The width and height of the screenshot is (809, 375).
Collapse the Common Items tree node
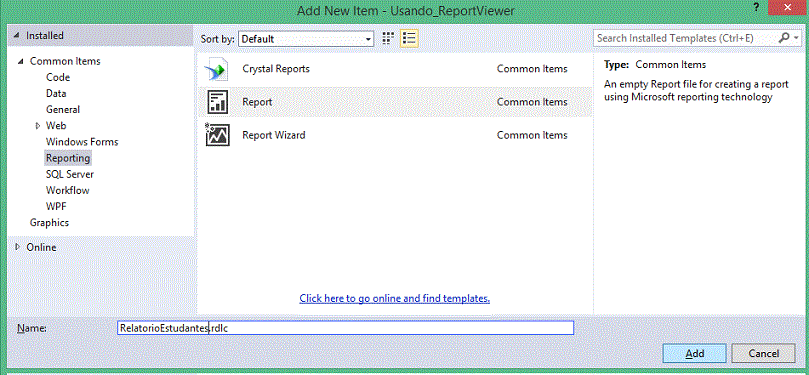(x=21, y=61)
